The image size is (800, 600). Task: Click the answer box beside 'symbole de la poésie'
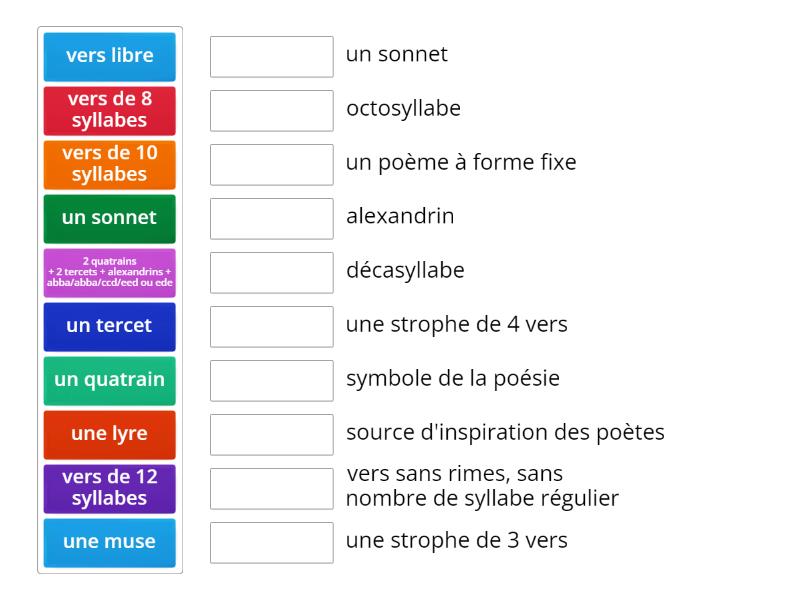click(271, 380)
